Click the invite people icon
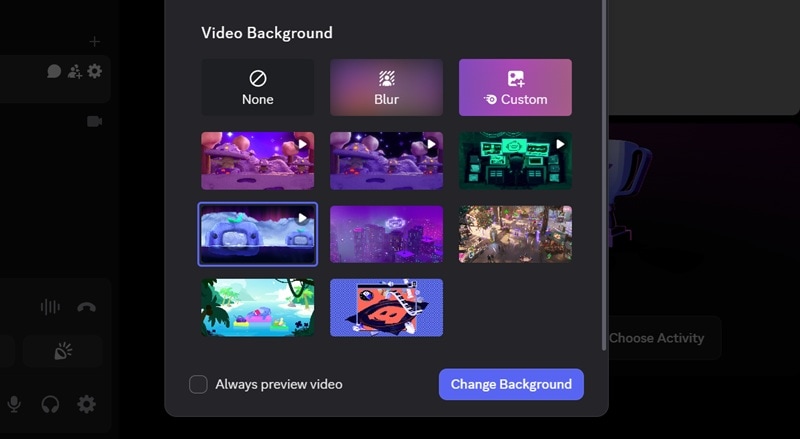The height and width of the screenshot is (439, 800). click(x=74, y=71)
